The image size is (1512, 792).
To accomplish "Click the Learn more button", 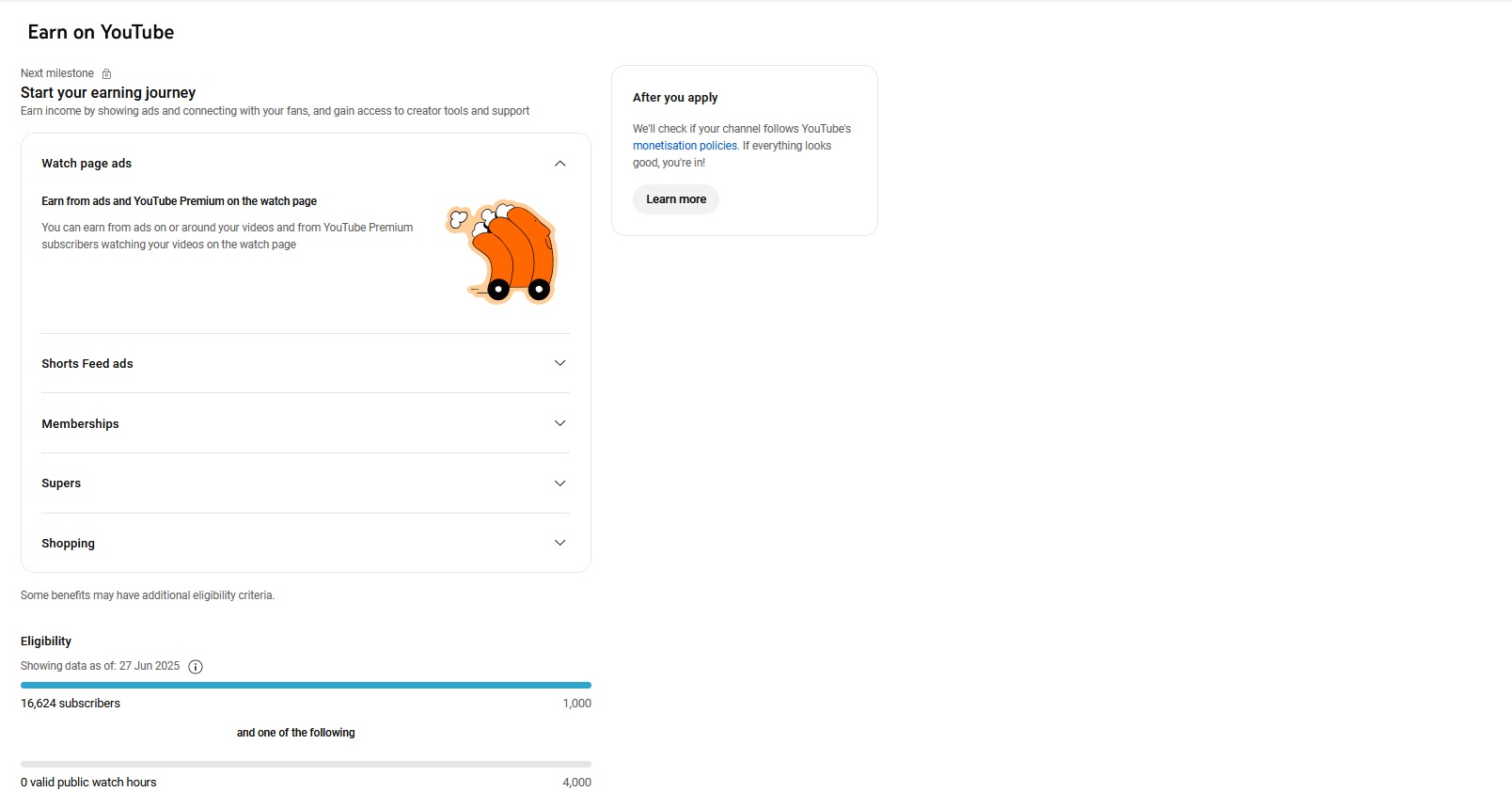I will coord(676,199).
